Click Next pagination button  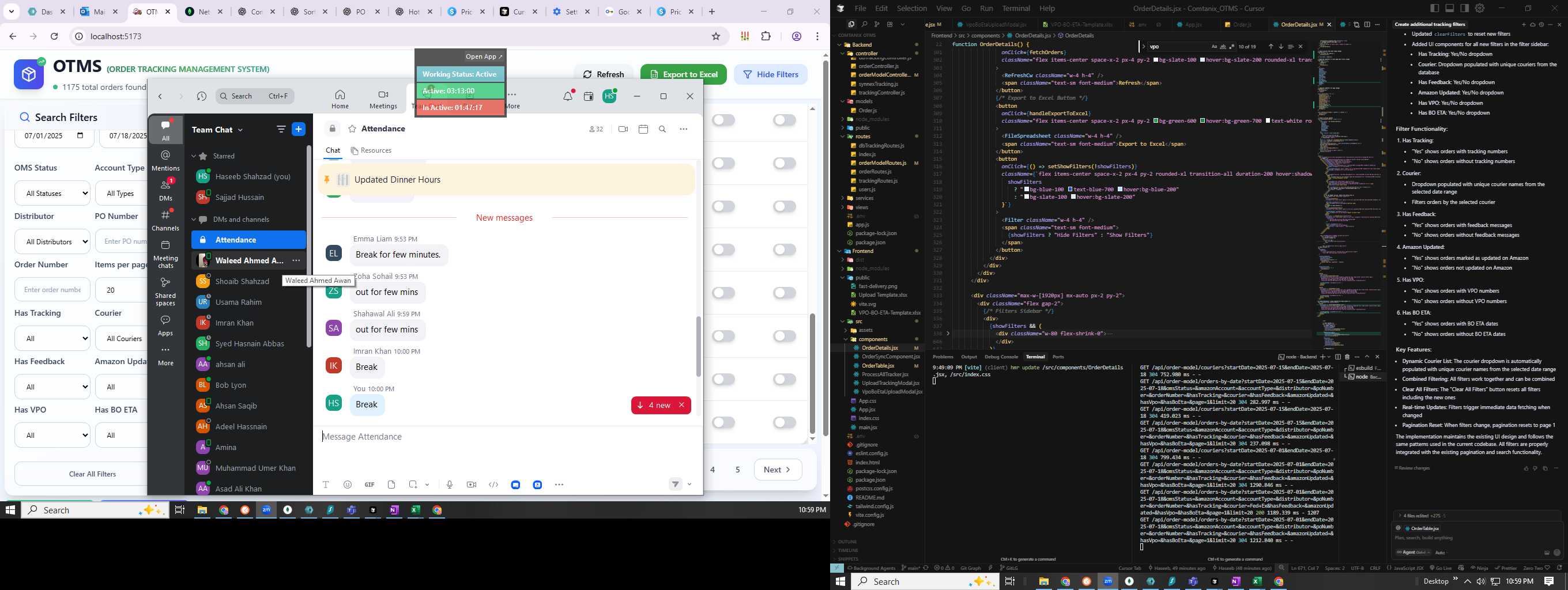pyautogui.click(x=778, y=470)
